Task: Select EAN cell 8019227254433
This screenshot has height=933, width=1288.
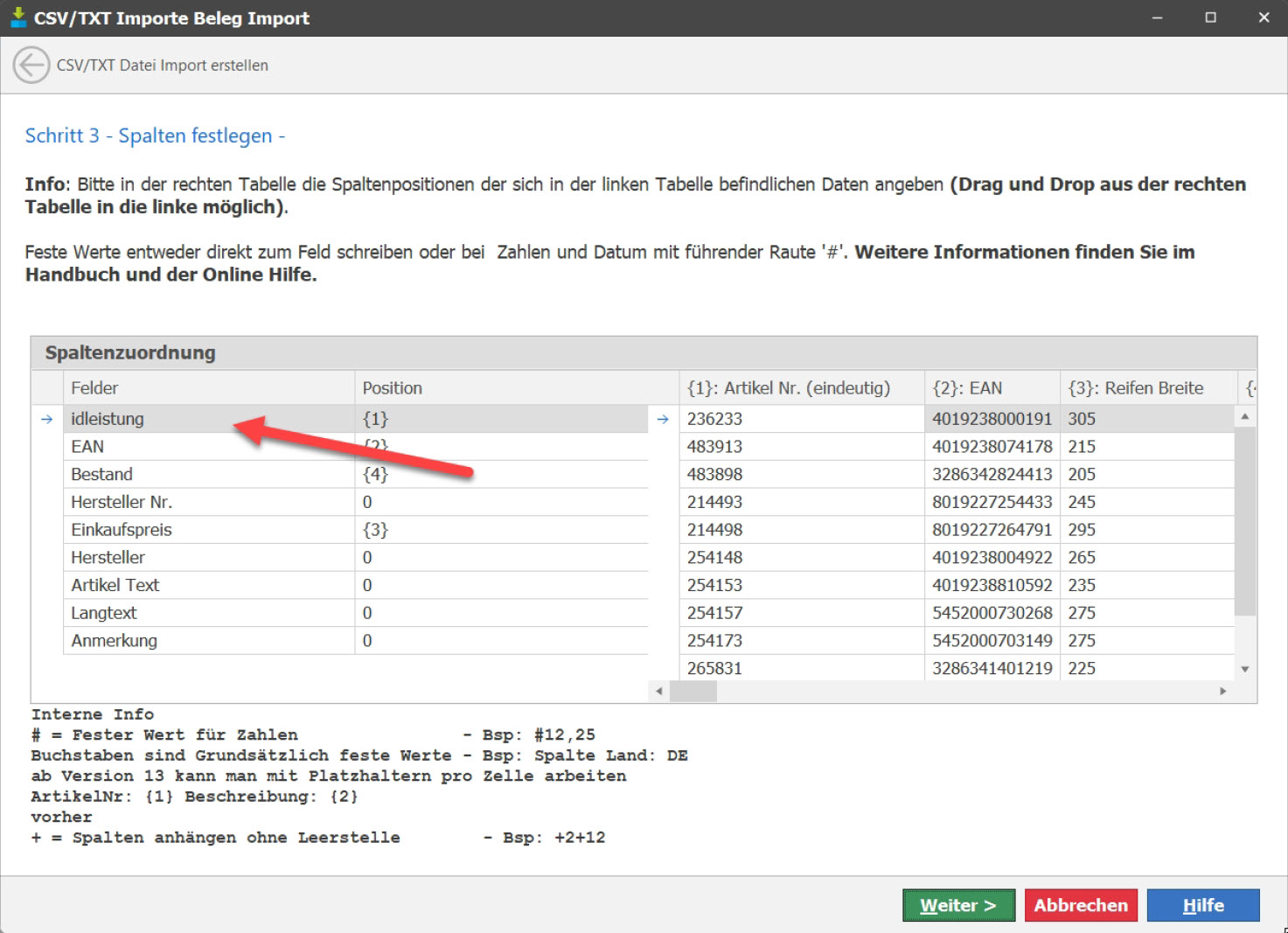Action: tap(992, 502)
